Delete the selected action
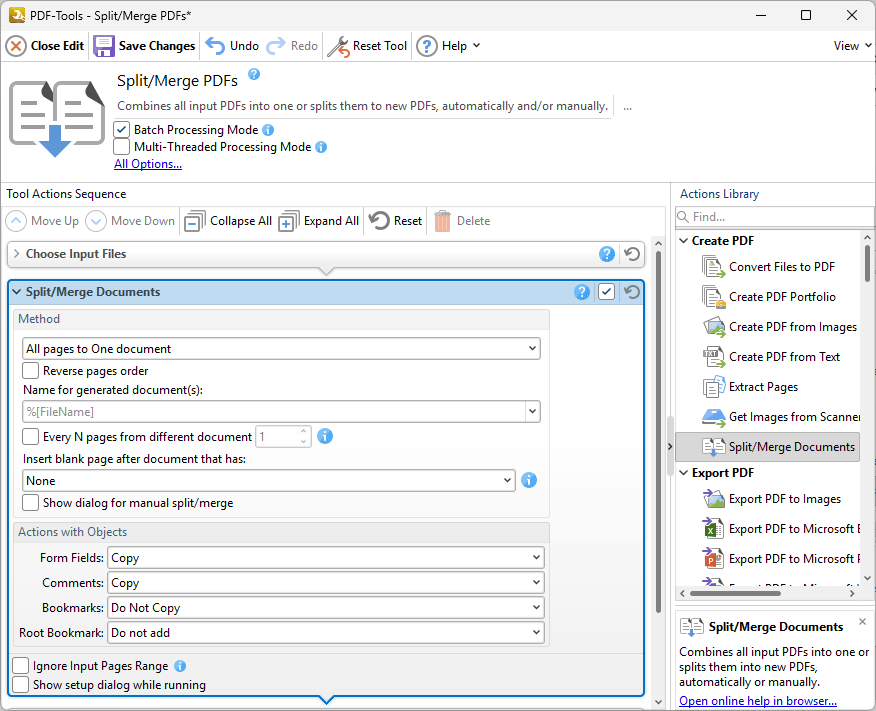The height and width of the screenshot is (711, 876). [x=462, y=221]
